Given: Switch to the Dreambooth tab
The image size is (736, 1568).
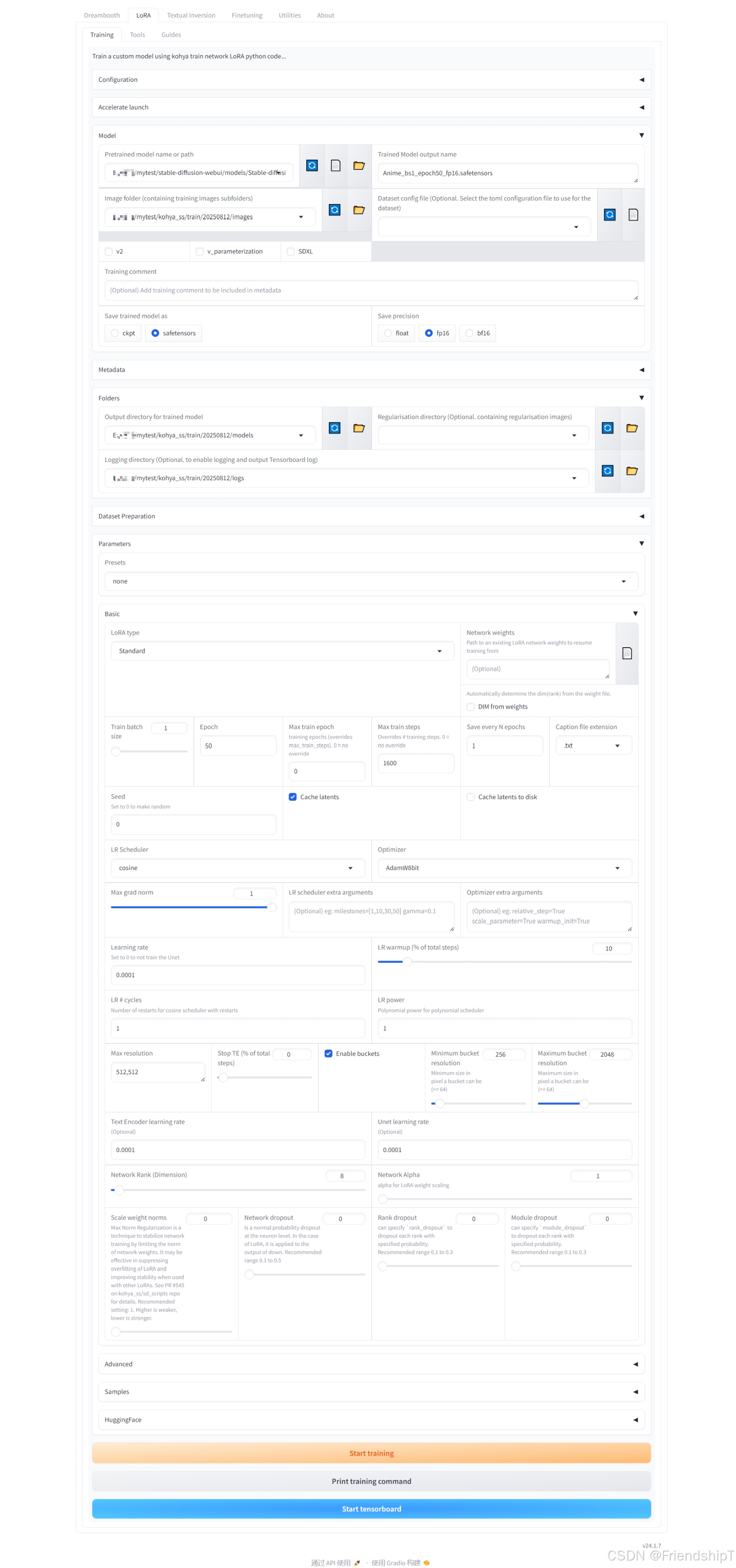Looking at the screenshot, I should (x=101, y=15).
